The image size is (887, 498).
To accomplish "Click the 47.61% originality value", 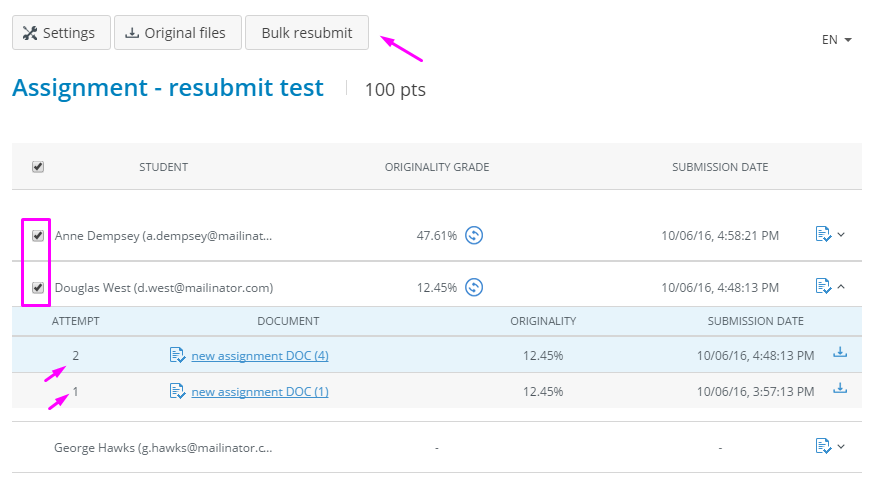I will tap(437, 236).
